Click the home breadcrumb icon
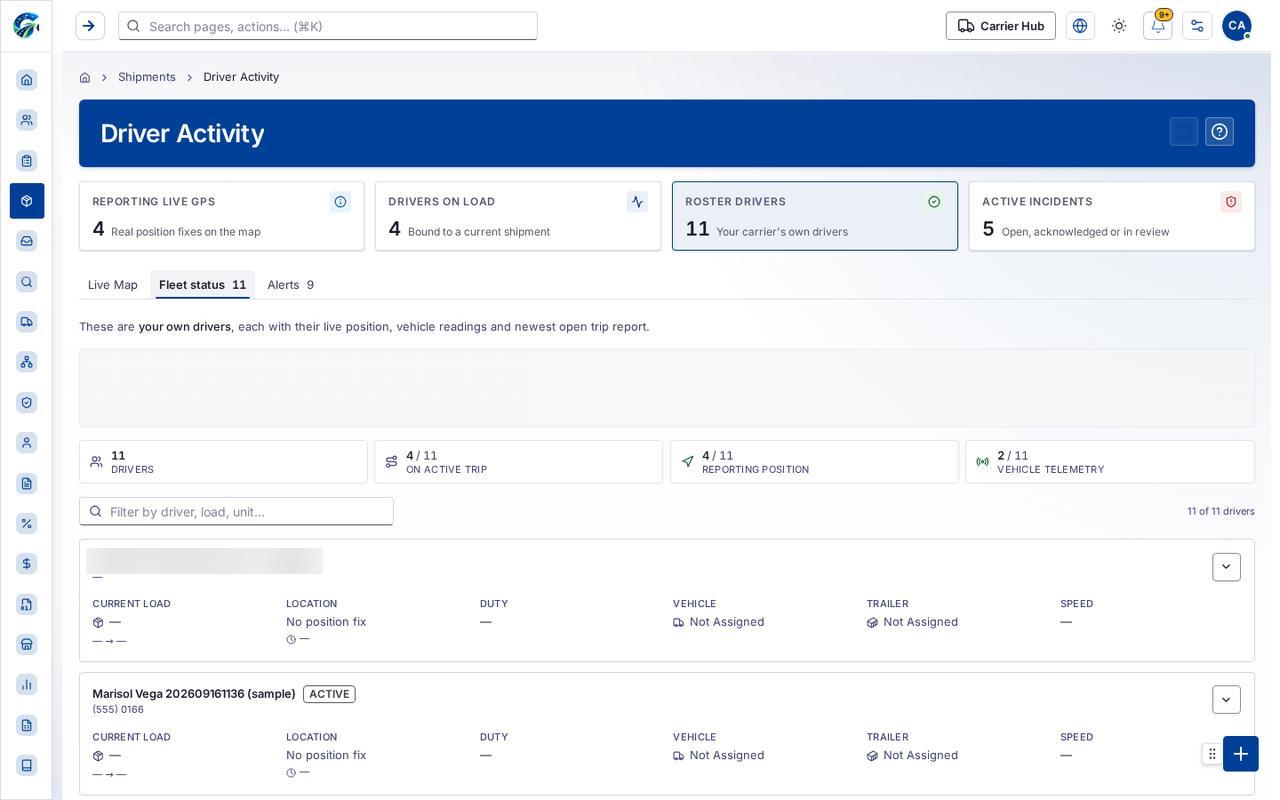The height and width of the screenshot is (800, 1280). click(85, 77)
